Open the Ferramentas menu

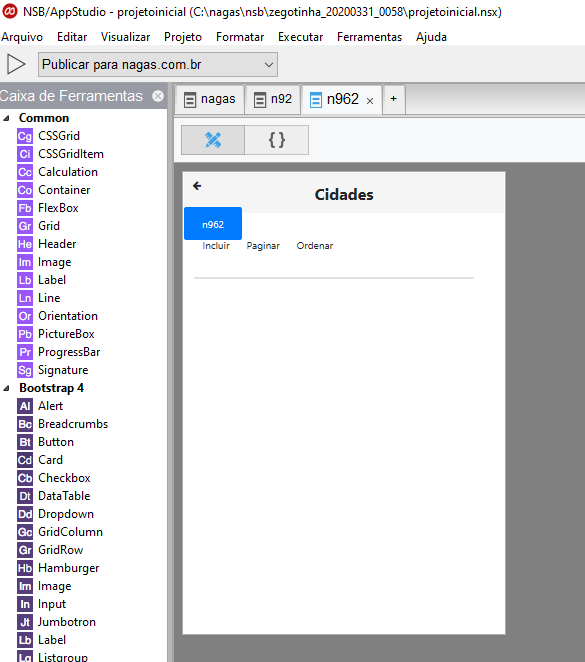pyautogui.click(x=369, y=37)
